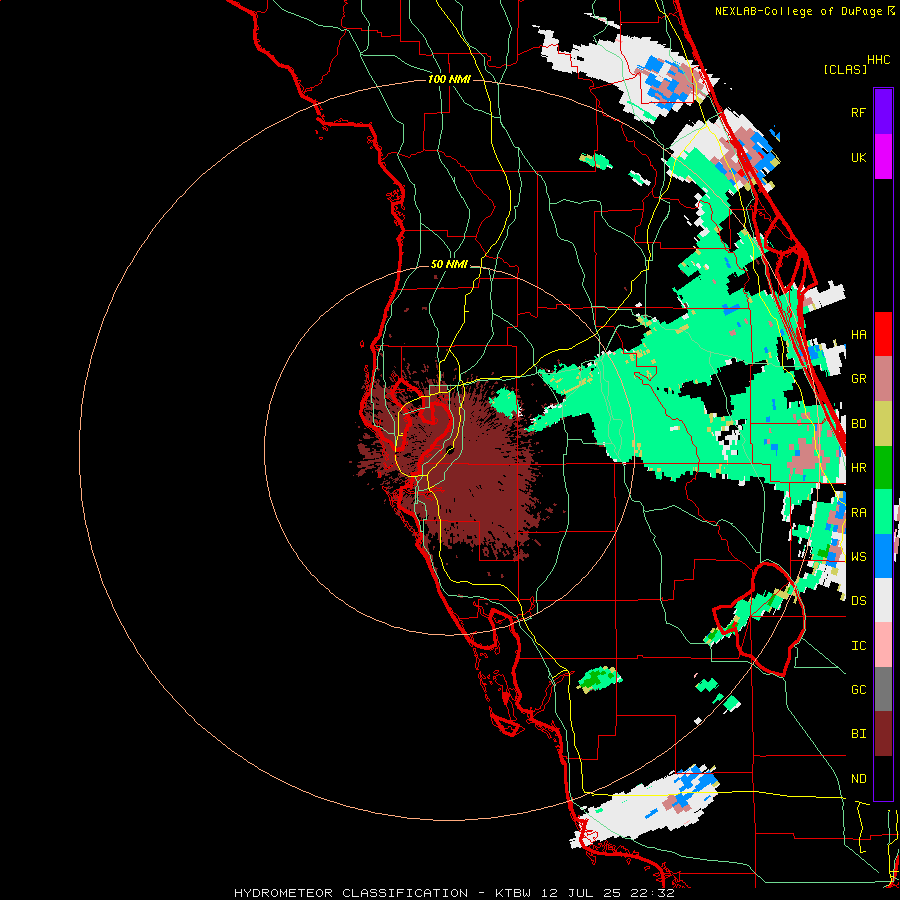Click the HA legend label
The image size is (900, 900).
858,335
